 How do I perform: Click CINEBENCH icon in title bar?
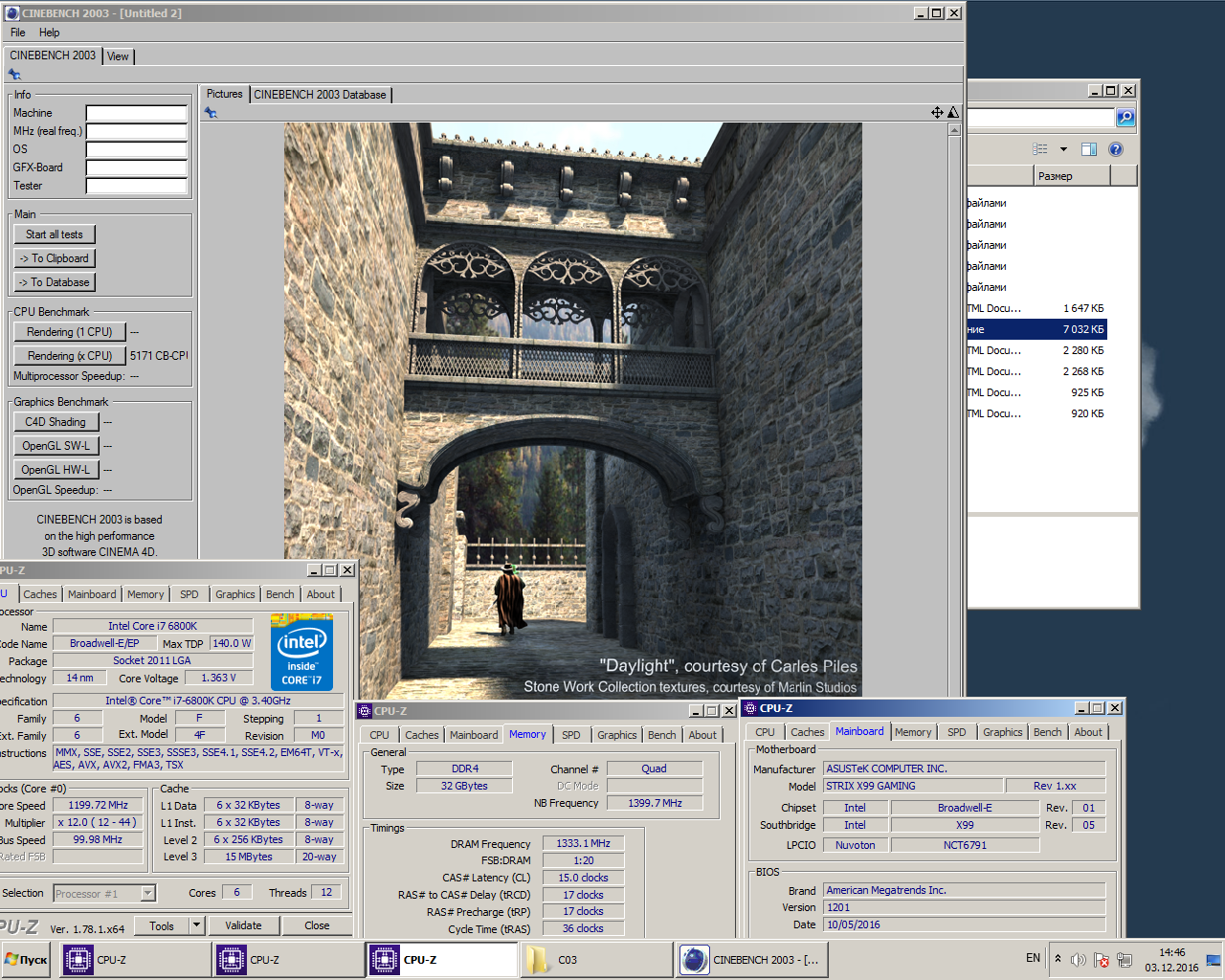coord(12,13)
